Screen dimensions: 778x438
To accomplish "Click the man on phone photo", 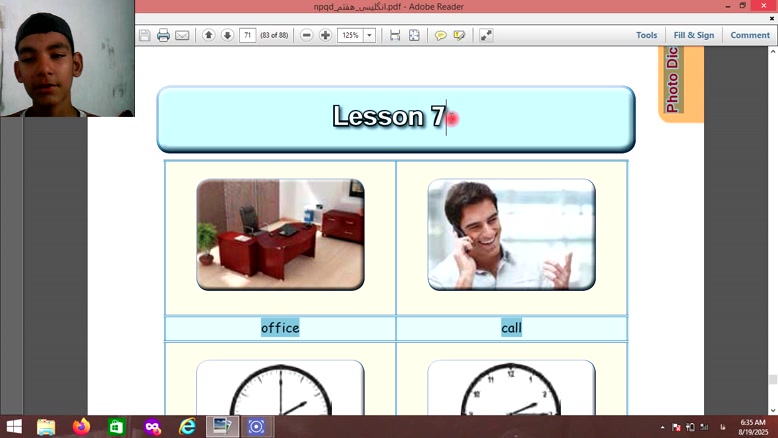I will [x=511, y=234].
